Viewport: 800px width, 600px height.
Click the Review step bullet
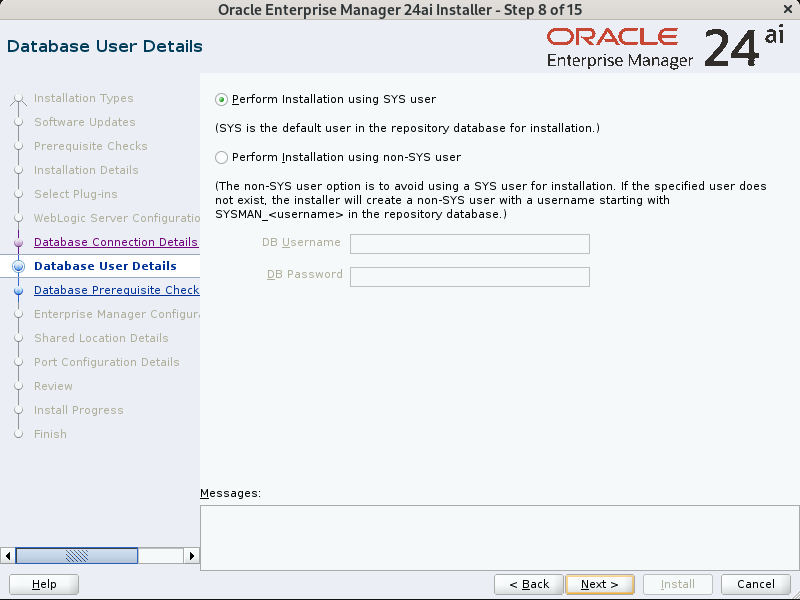(x=18, y=386)
